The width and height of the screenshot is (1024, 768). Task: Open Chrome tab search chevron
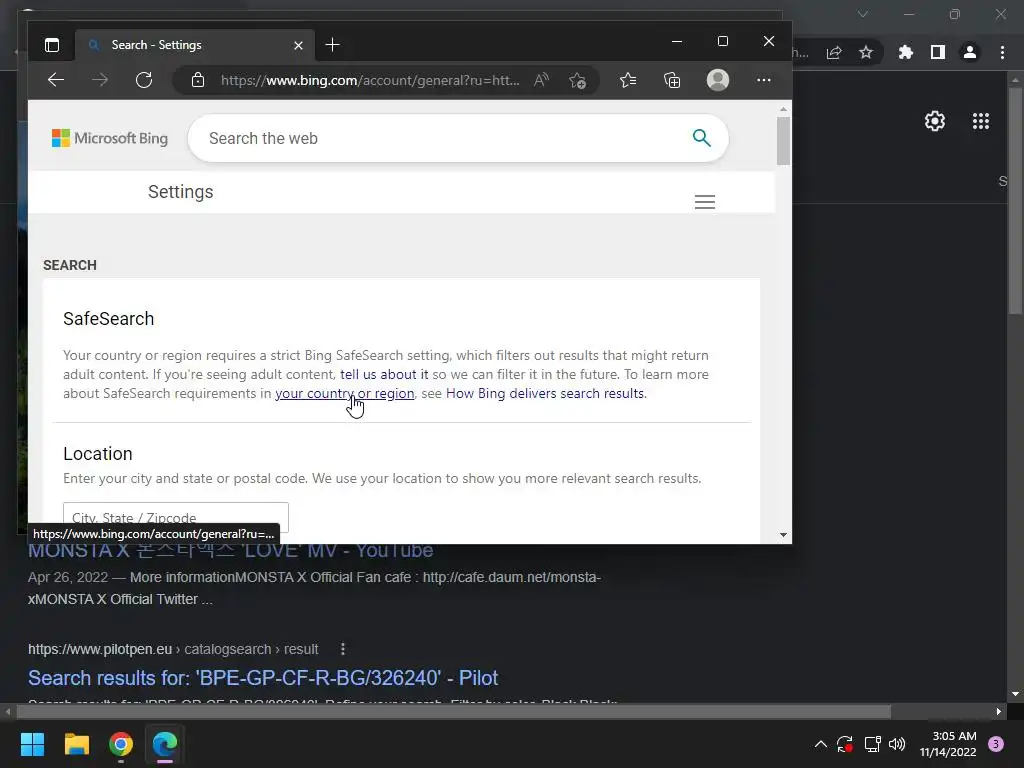pos(863,14)
